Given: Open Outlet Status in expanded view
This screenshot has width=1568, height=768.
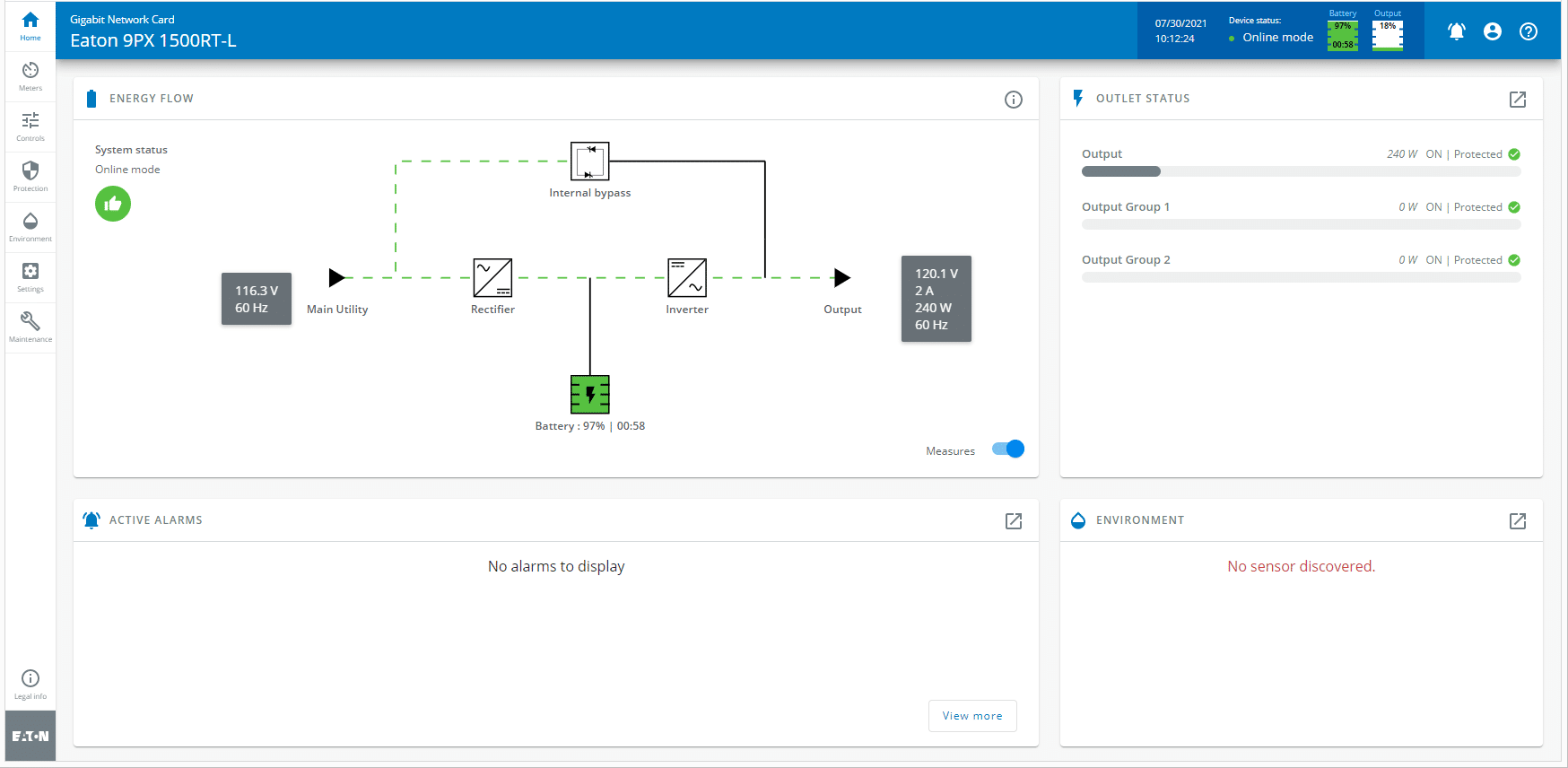Looking at the screenshot, I should (1518, 100).
